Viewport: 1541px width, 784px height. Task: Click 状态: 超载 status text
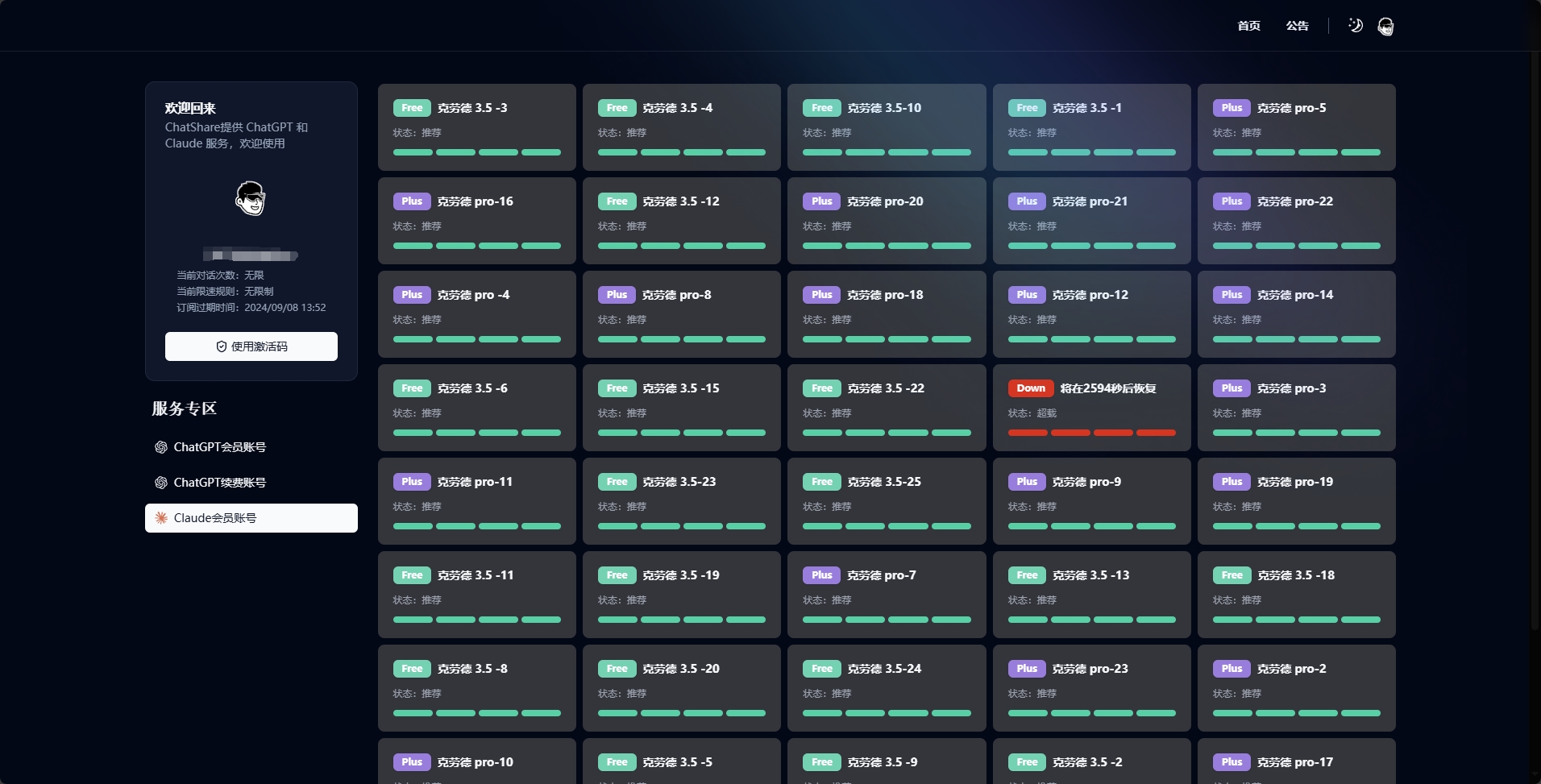click(1032, 413)
